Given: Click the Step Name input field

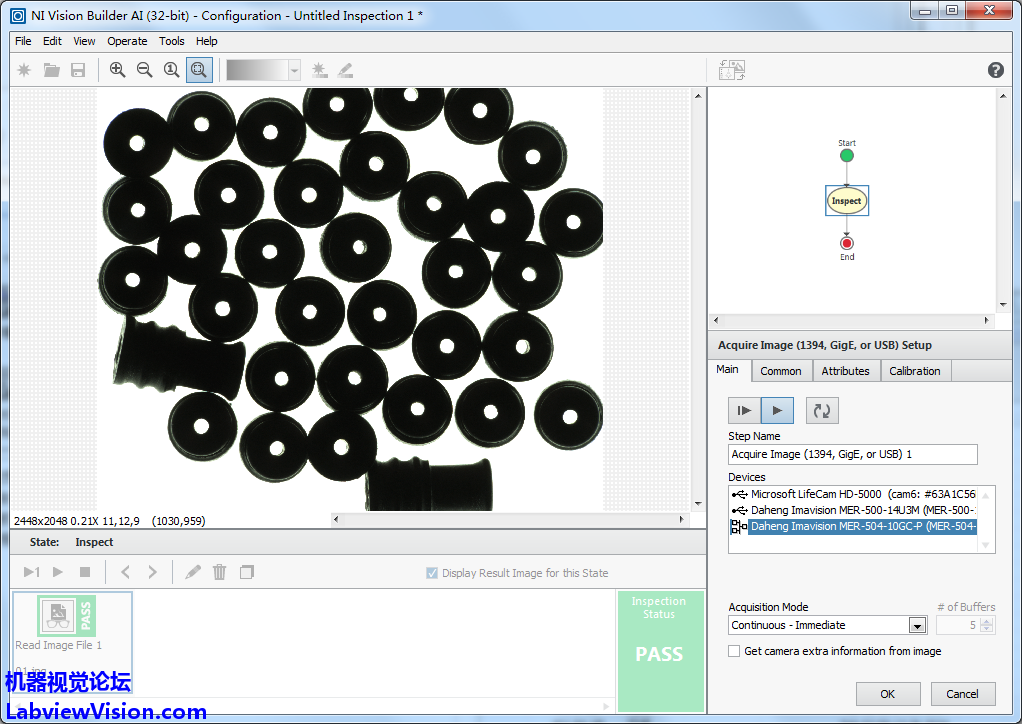Looking at the screenshot, I should pos(852,454).
